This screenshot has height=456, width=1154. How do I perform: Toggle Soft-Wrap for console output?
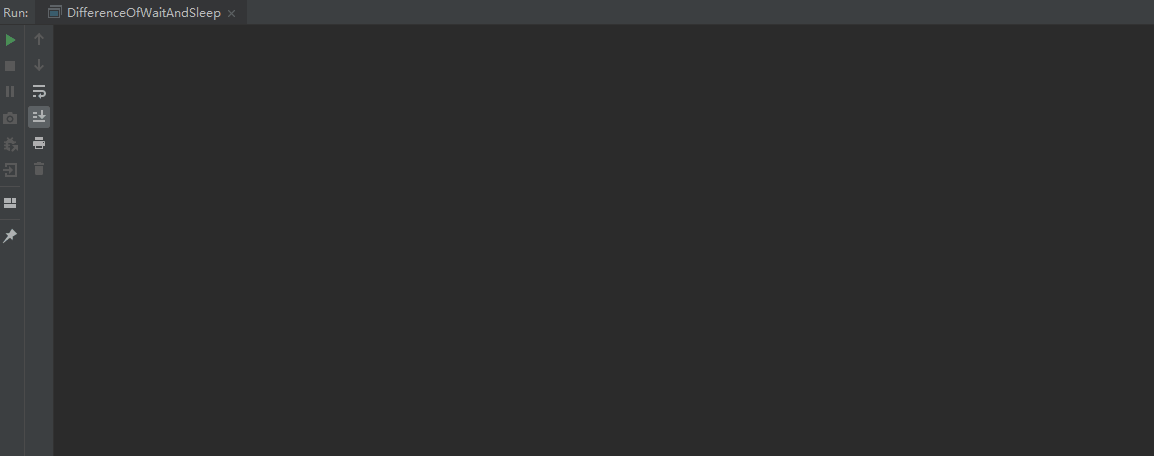pyautogui.click(x=39, y=91)
